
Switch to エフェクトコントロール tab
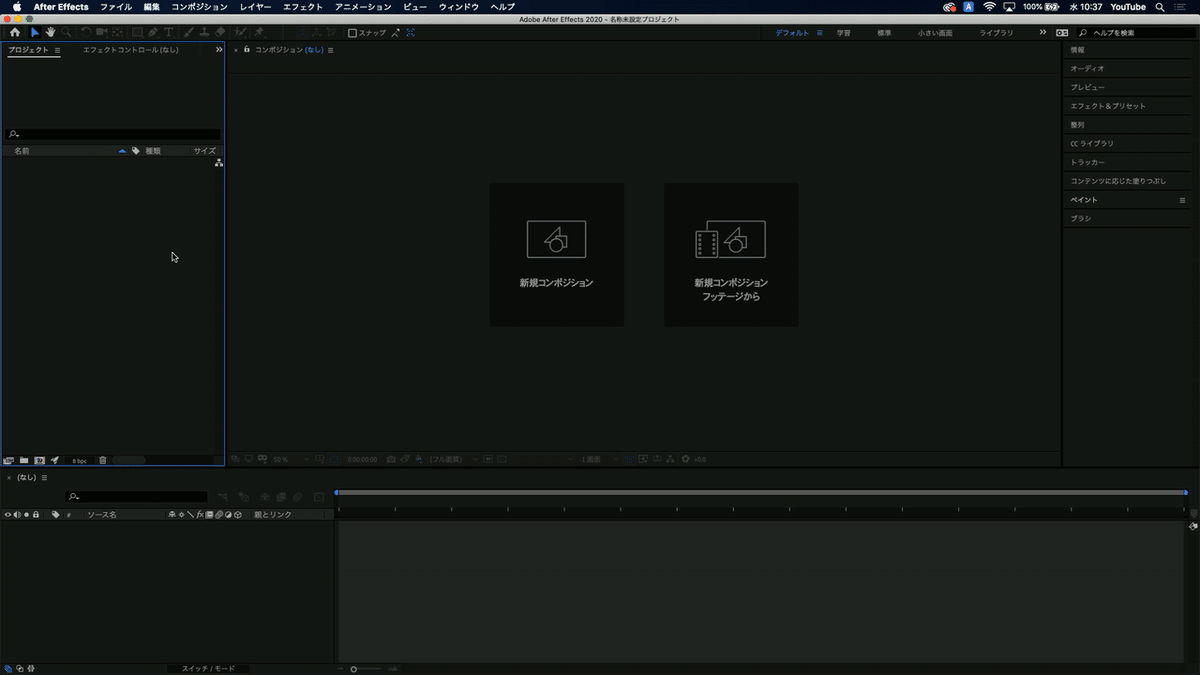[x=131, y=50]
